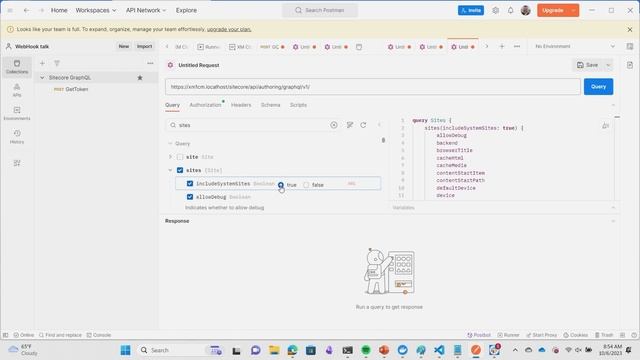
Task: Collapse the Query root node
Action: point(170,144)
